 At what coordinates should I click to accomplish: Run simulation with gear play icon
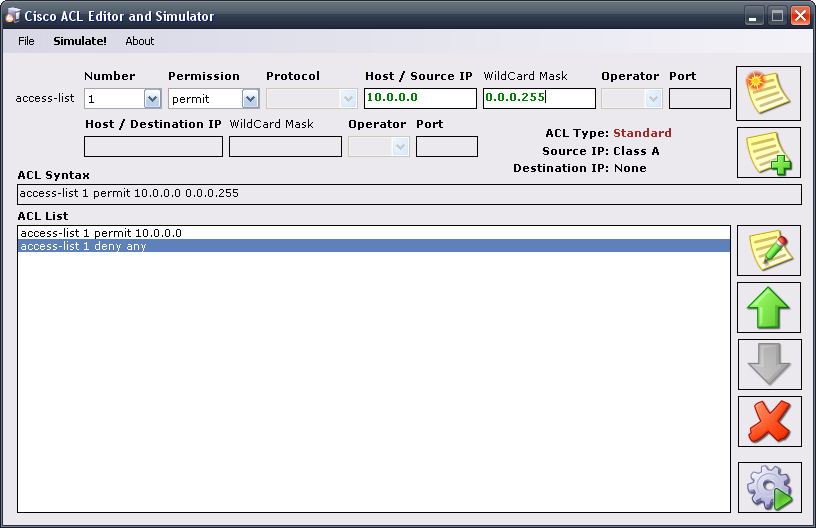[769, 487]
